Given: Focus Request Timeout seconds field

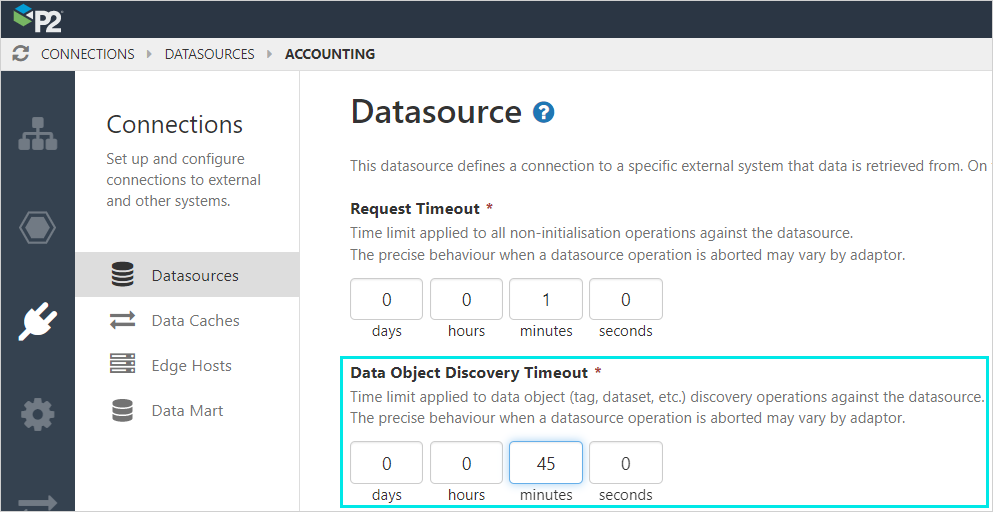Looking at the screenshot, I should pyautogui.click(x=626, y=299).
